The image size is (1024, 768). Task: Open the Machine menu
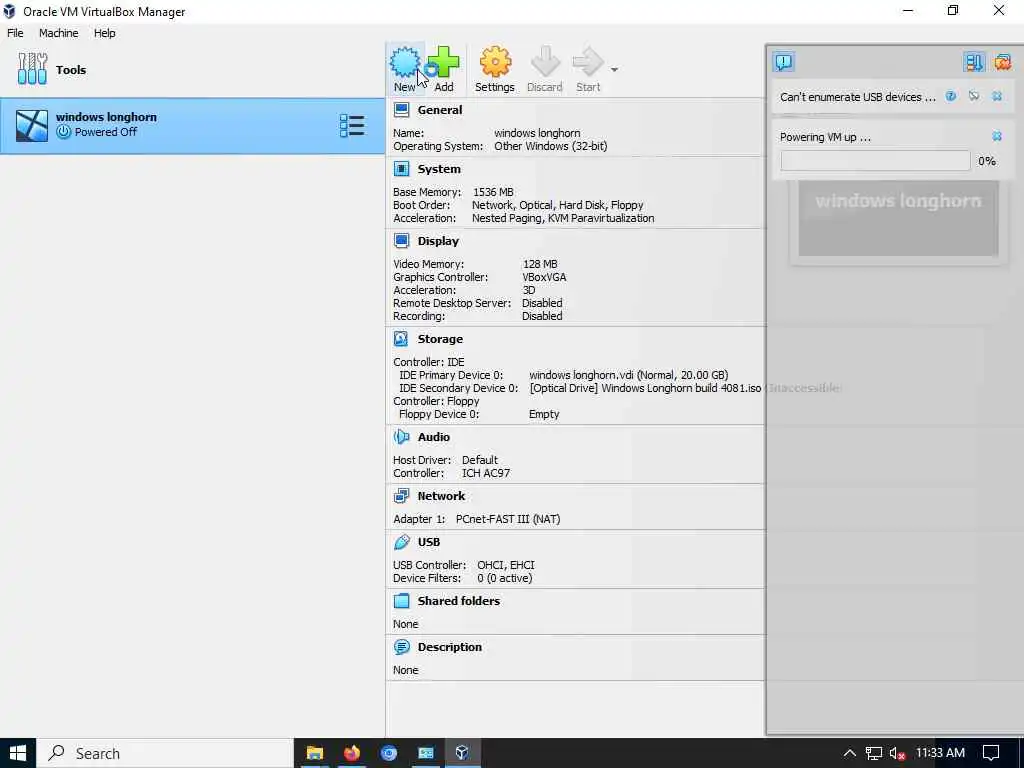coord(58,33)
